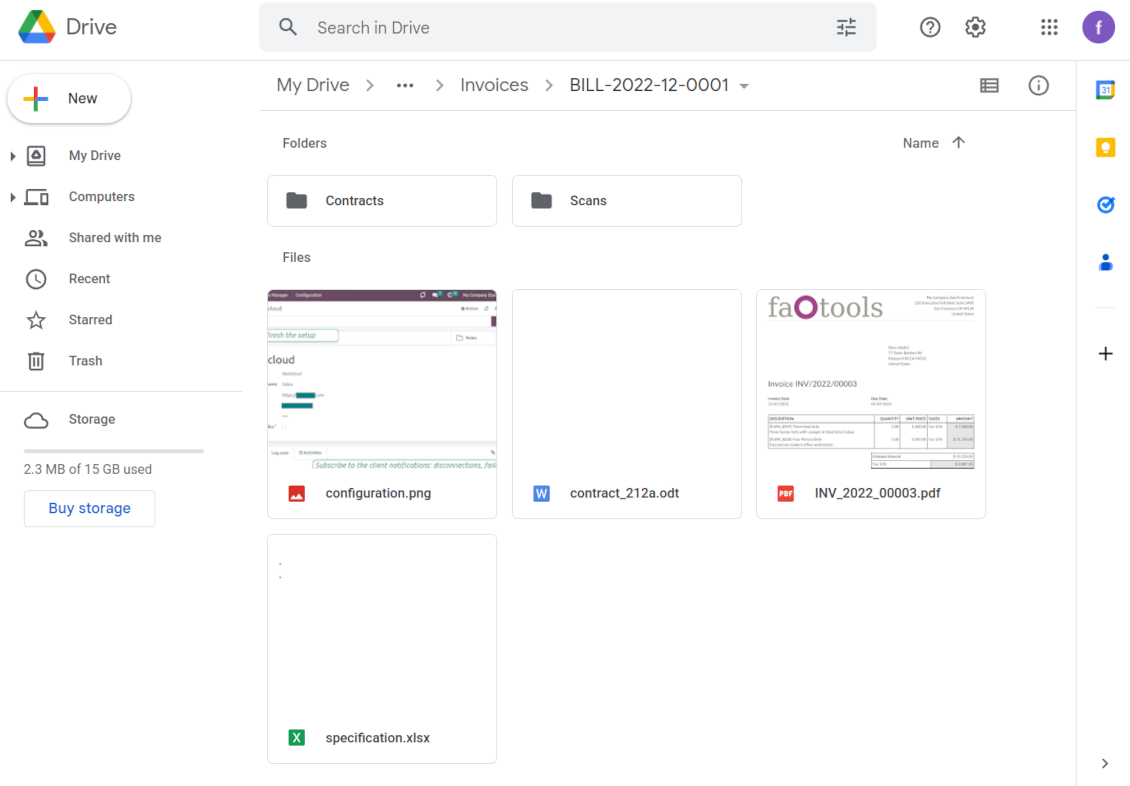Click the Scans folder icon
The image size is (1130, 786).
[x=542, y=200]
